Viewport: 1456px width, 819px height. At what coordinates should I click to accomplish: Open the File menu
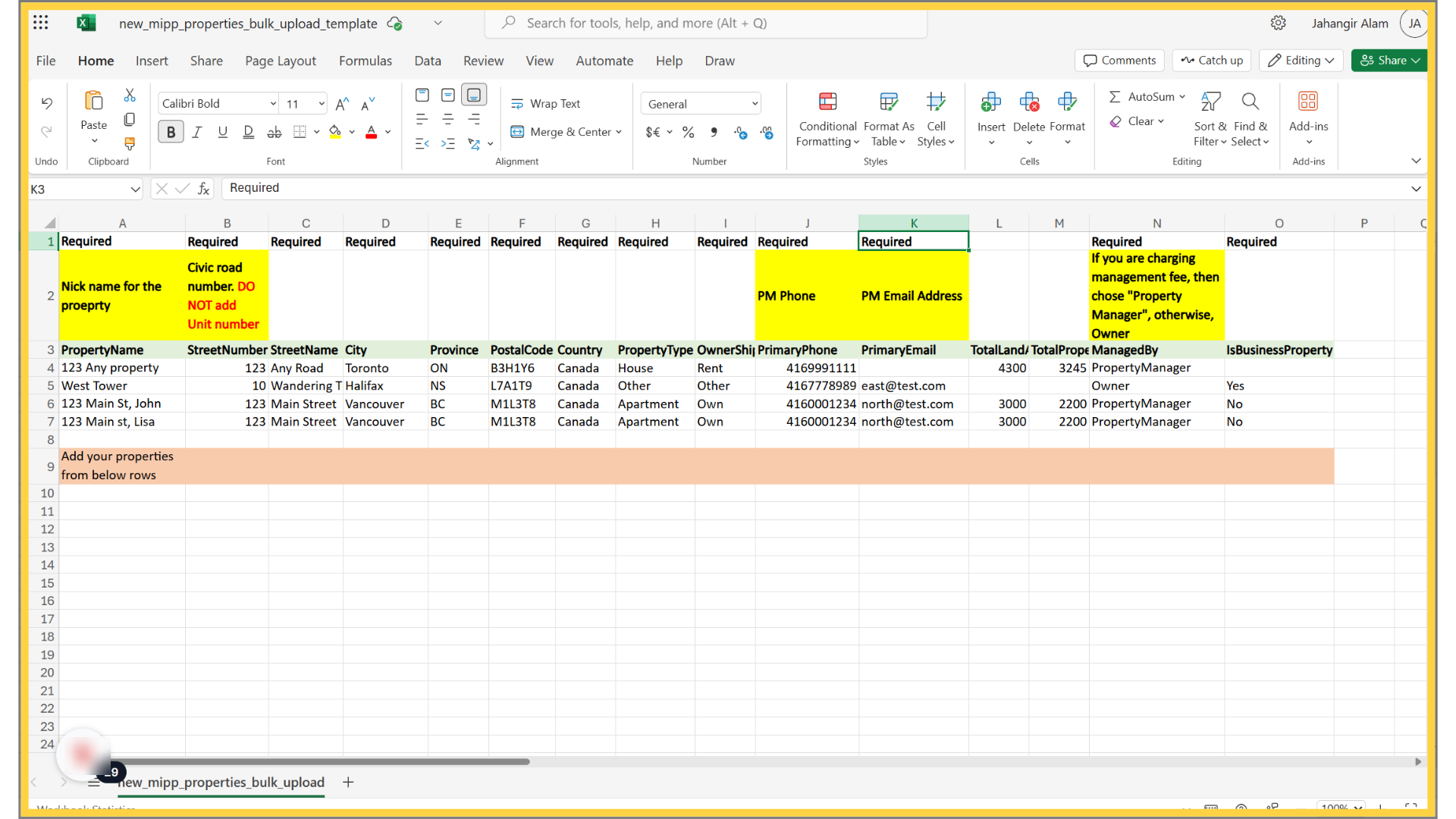(x=46, y=61)
